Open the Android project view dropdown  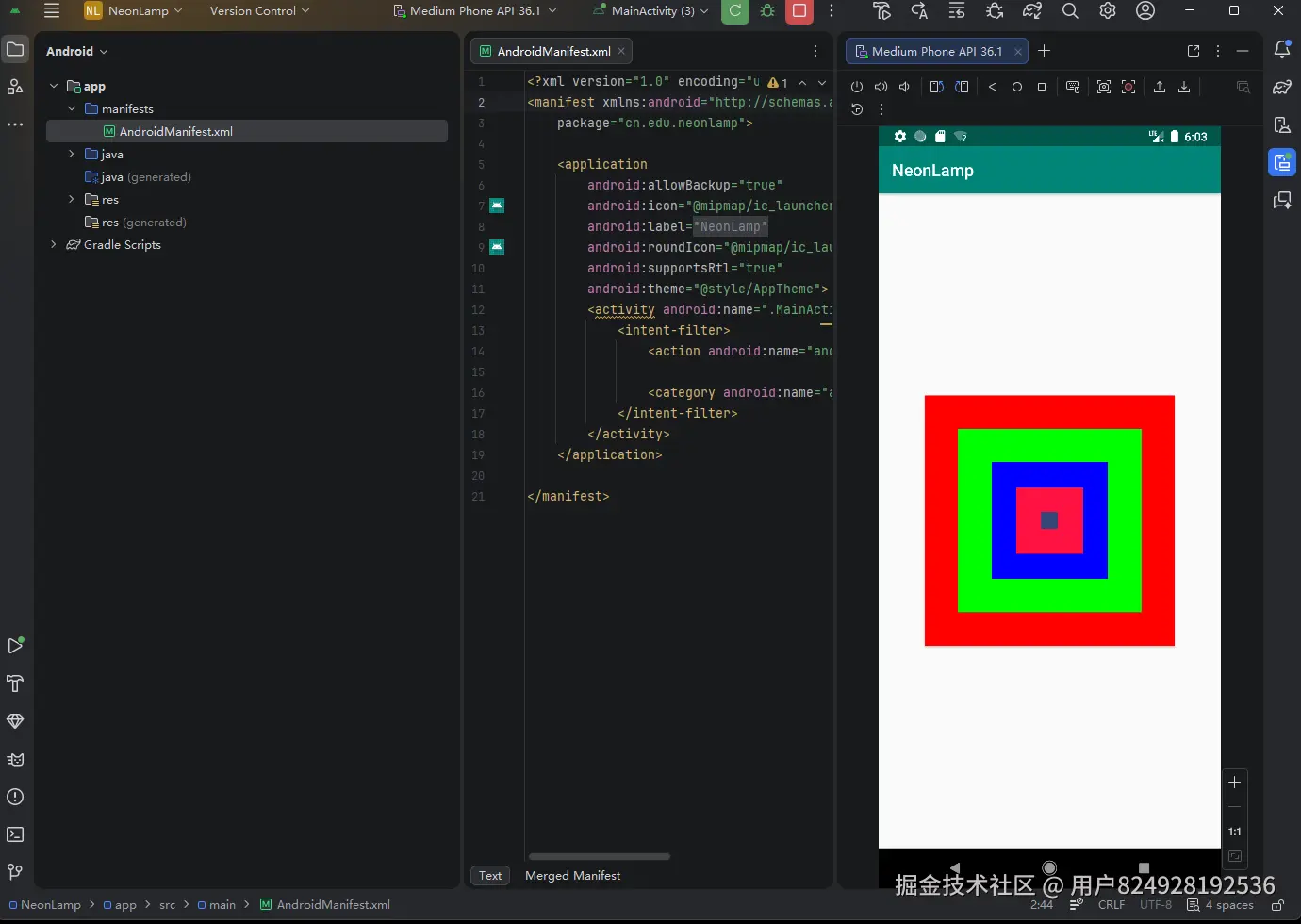click(76, 51)
